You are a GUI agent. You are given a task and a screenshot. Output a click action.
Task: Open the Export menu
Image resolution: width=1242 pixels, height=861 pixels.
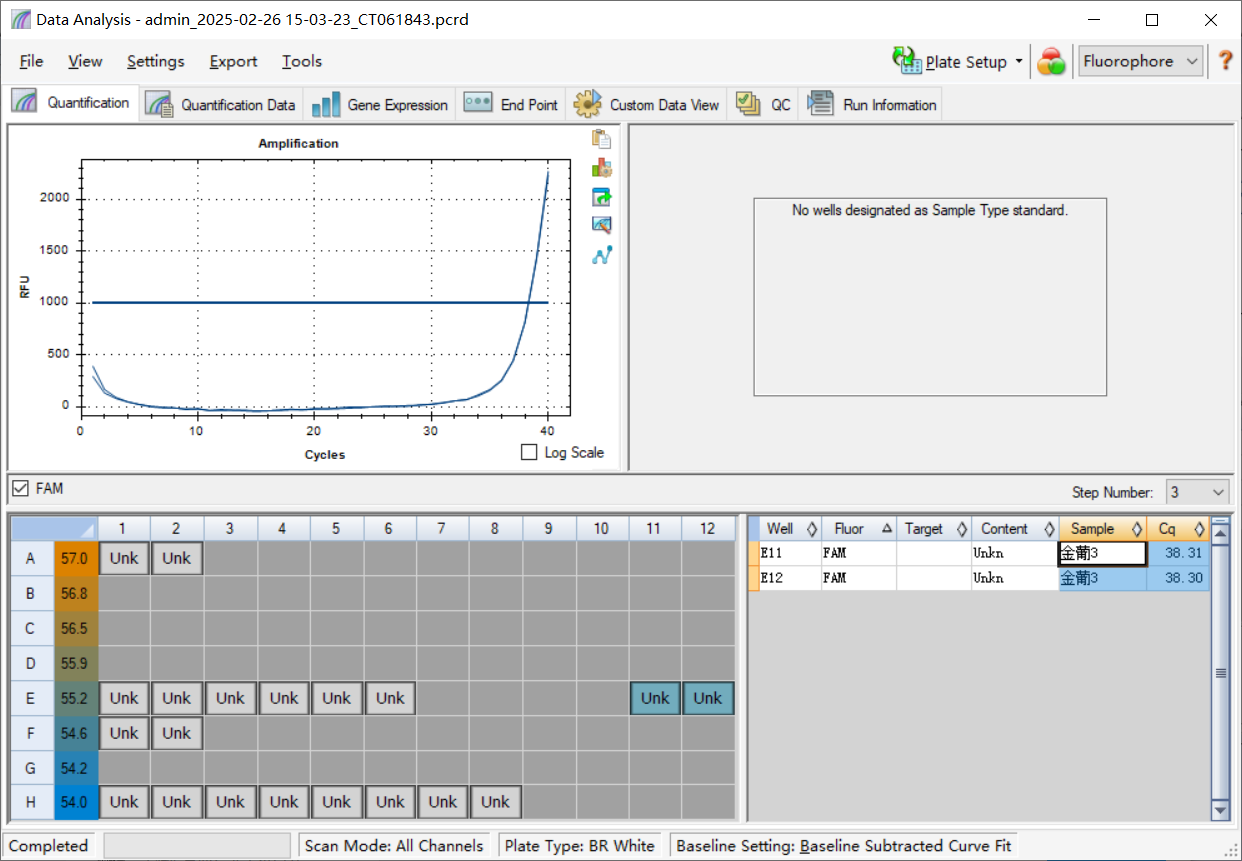pos(233,61)
